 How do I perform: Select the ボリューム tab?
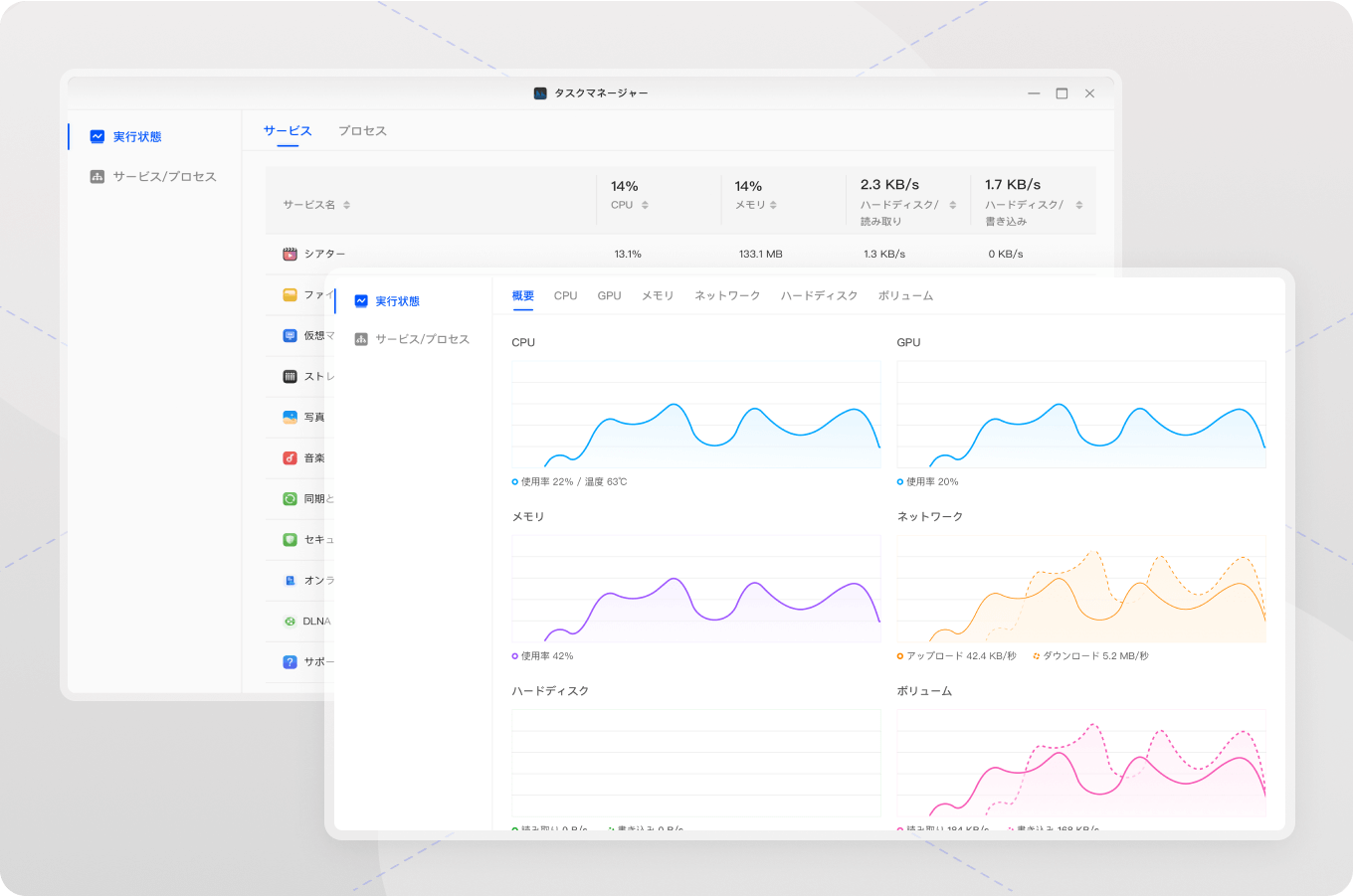pos(905,296)
